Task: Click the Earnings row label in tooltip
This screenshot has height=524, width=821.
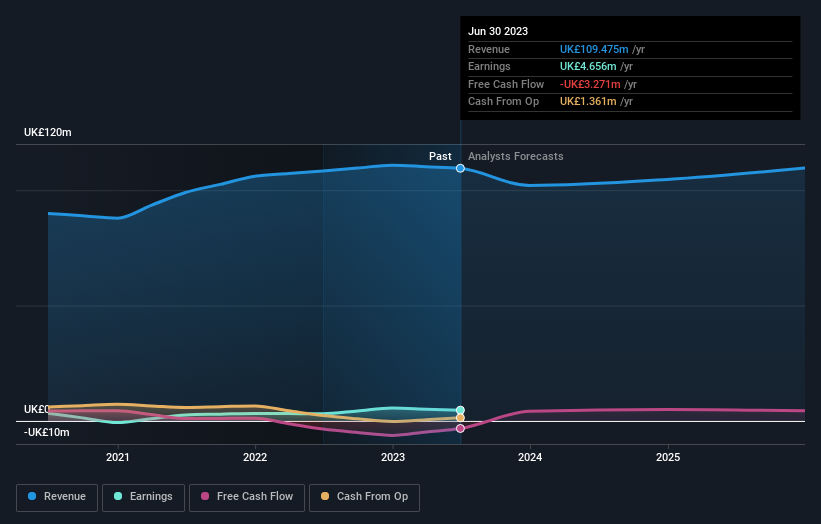Action: [489, 66]
